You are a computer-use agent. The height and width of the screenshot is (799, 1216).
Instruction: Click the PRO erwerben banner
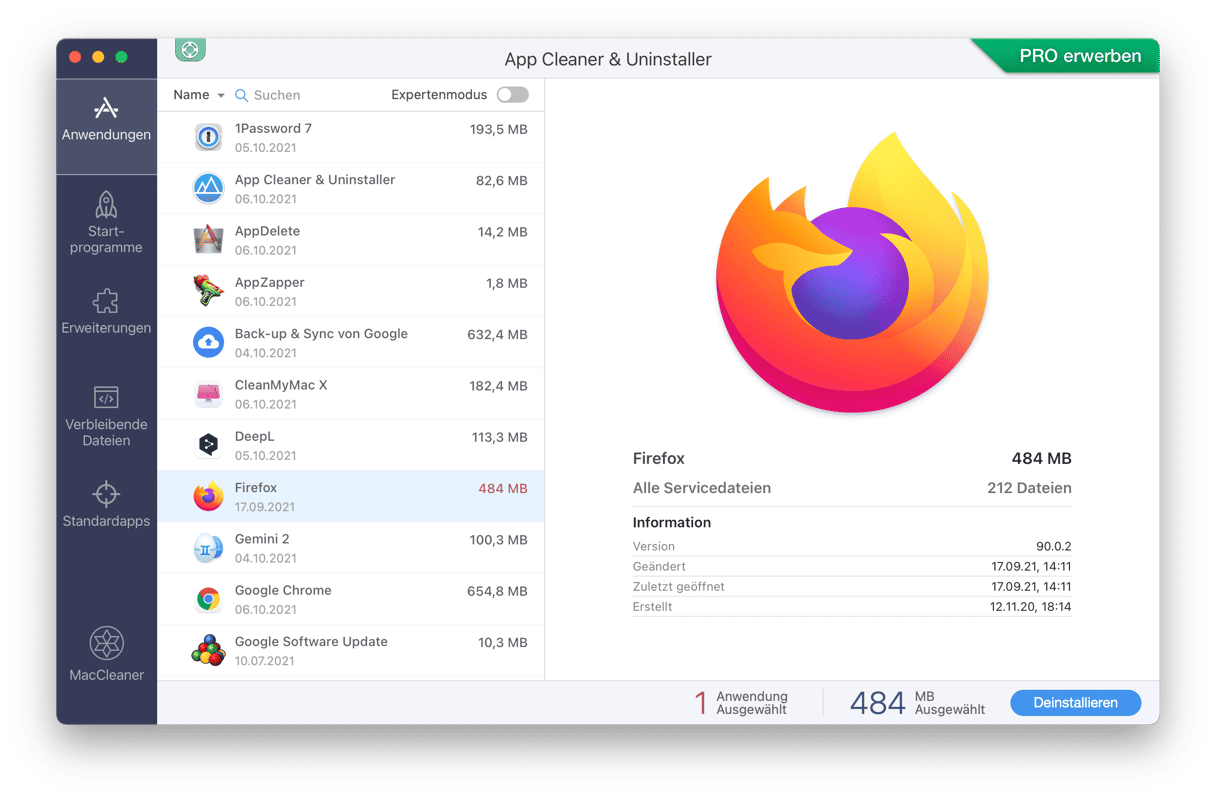[x=1079, y=56]
